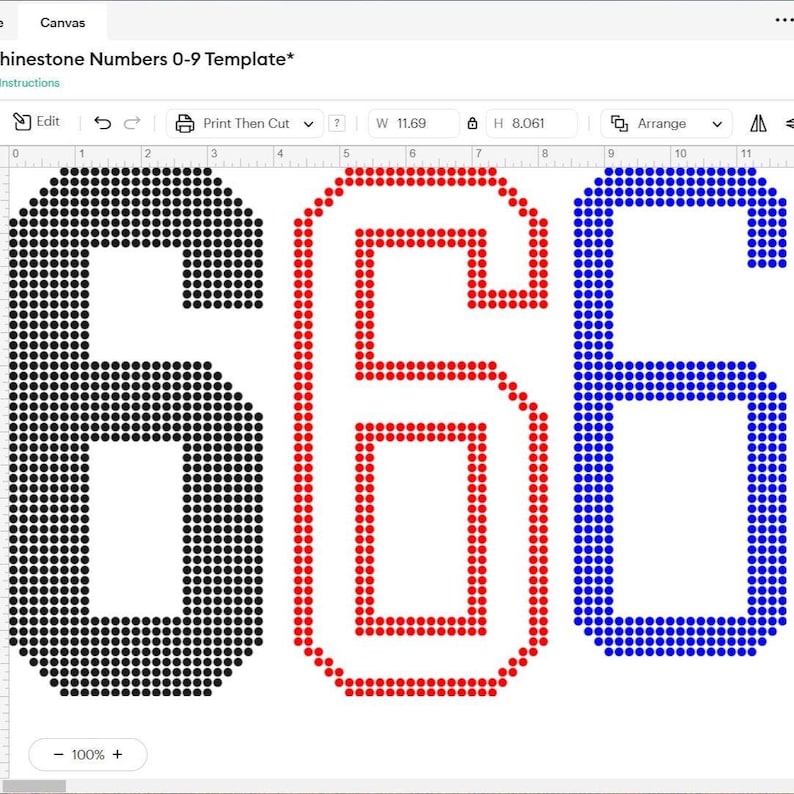
Task: Click the Arrange layers icon
Action: pyautogui.click(x=619, y=124)
